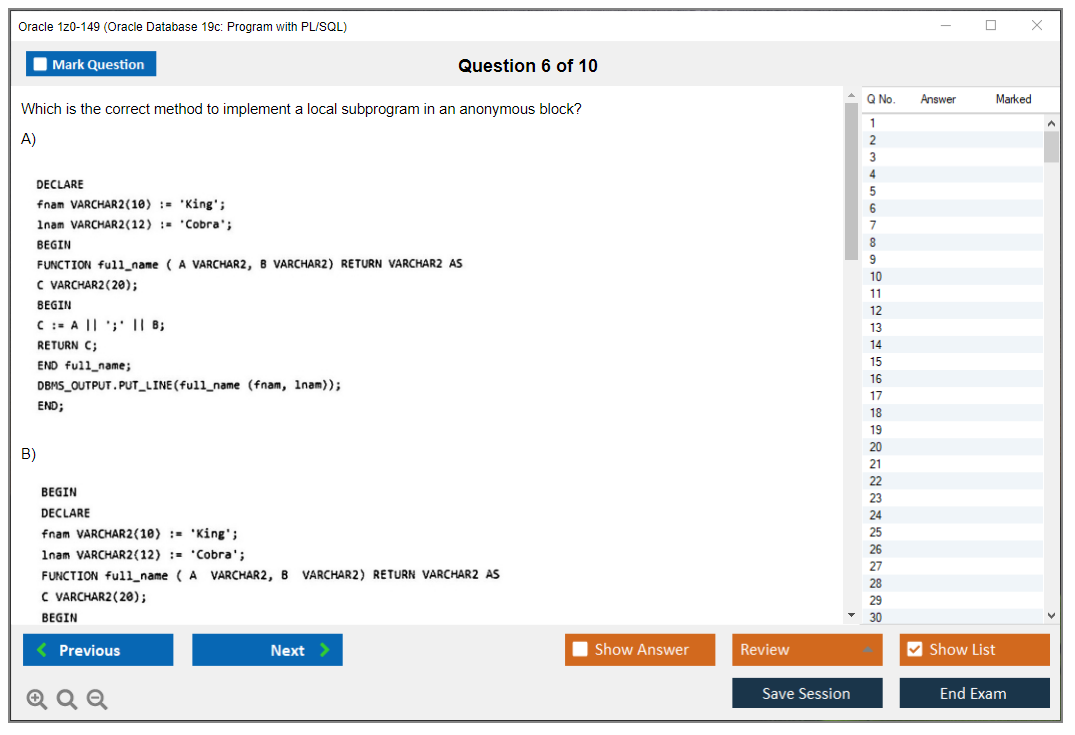Click the End Exam button
The height and width of the screenshot is (735, 1075).
(x=974, y=693)
